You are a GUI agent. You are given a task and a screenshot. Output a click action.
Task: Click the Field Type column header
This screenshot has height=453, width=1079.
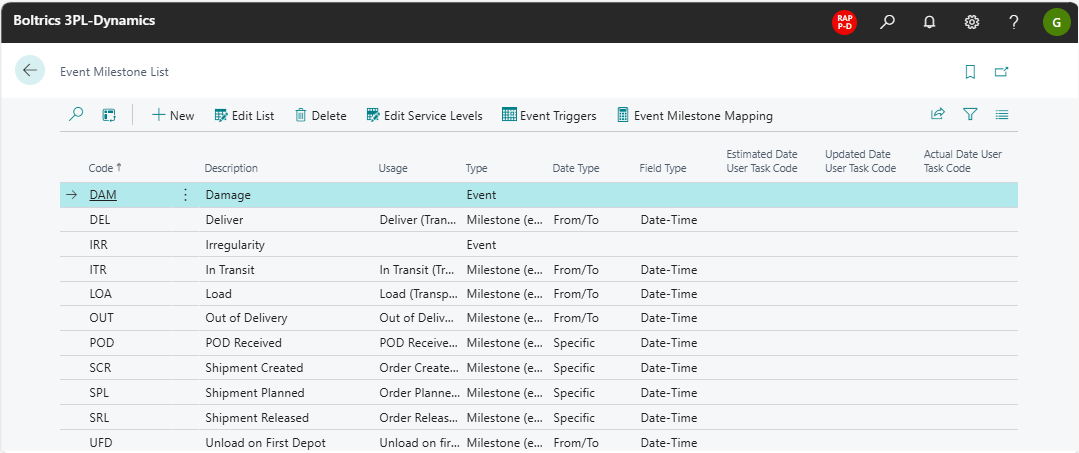(x=663, y=168)
